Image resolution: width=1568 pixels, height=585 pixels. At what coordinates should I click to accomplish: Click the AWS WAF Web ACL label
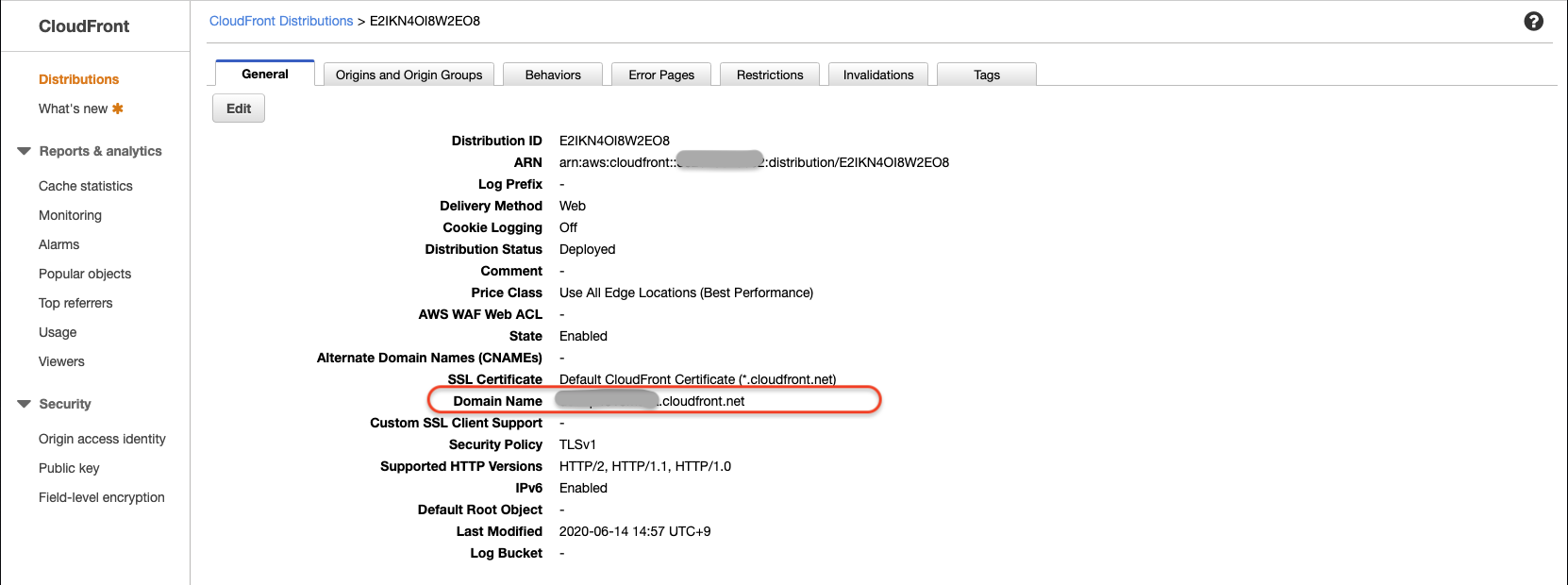click(480, 314)
